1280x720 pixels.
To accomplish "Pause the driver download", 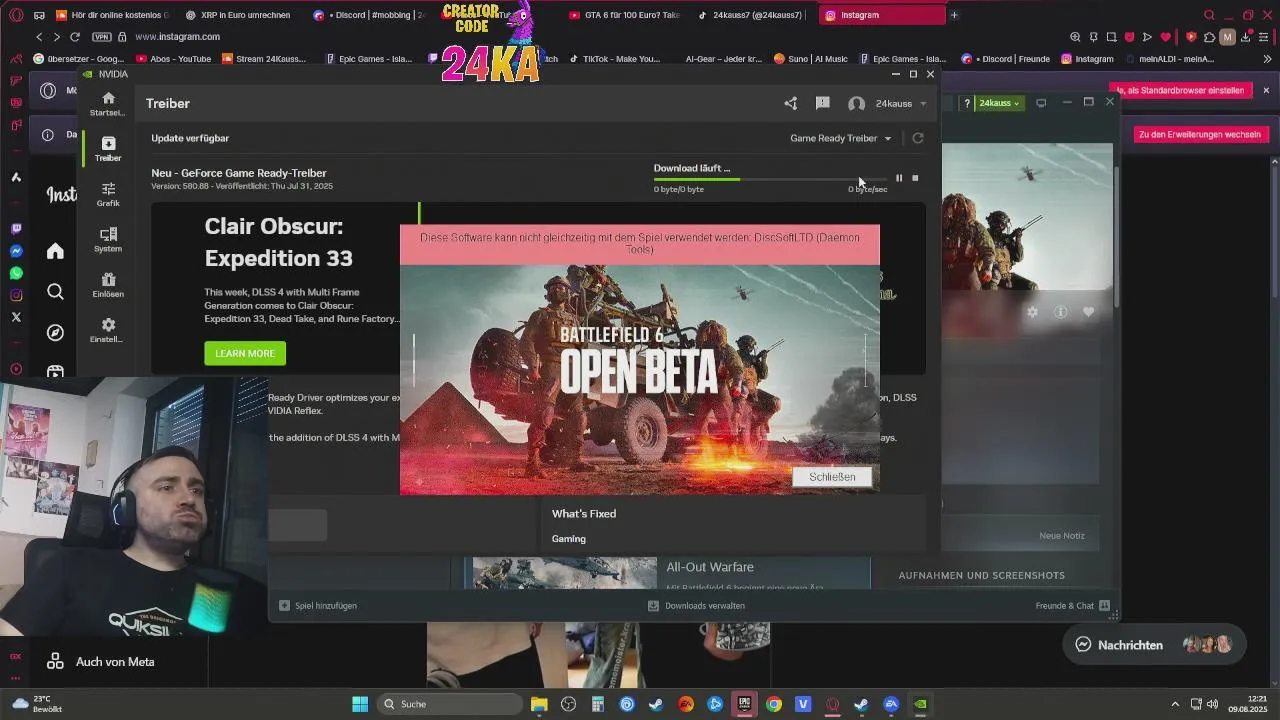I will click(x=898, y=178).
